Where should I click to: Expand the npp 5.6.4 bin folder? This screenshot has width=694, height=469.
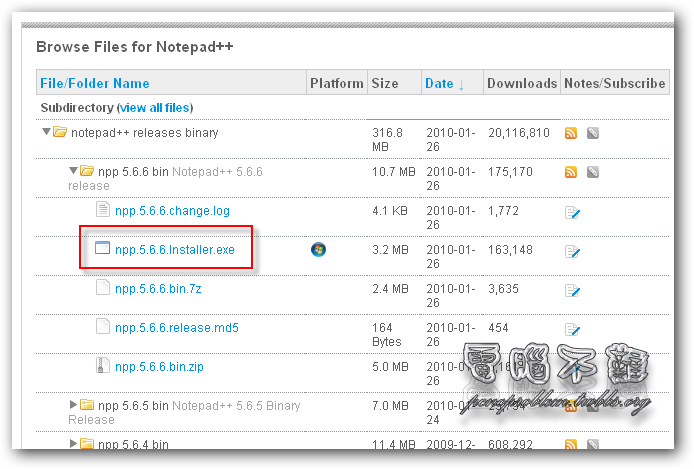(x=73, y=444)
